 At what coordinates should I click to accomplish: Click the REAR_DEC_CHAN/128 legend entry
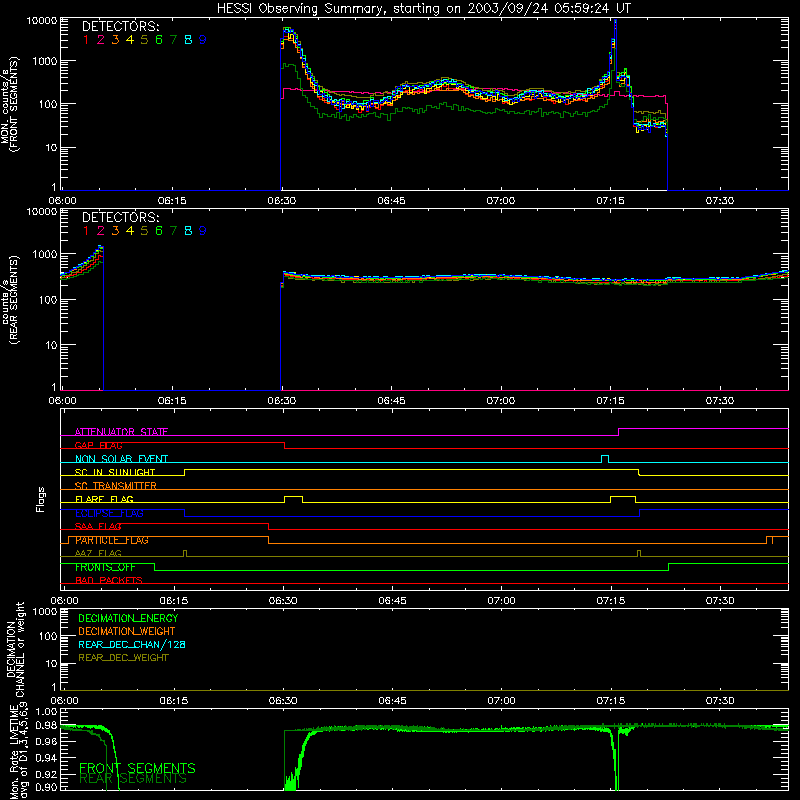pyautogui.click(x=132, y=645)
